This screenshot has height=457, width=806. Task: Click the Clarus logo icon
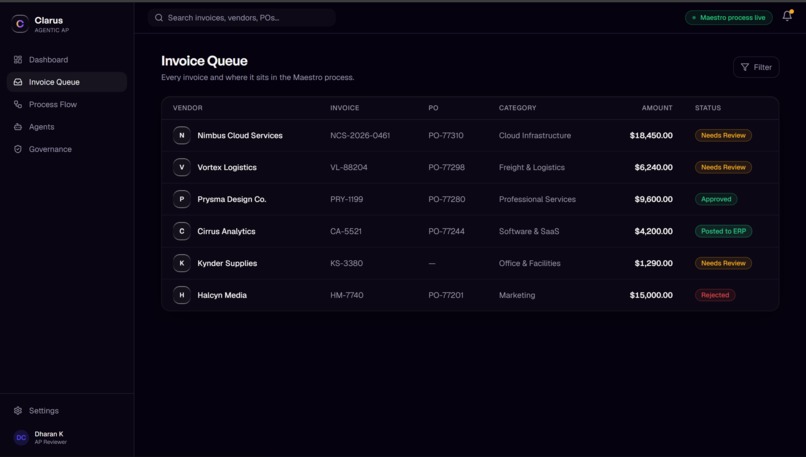[20, 24]
